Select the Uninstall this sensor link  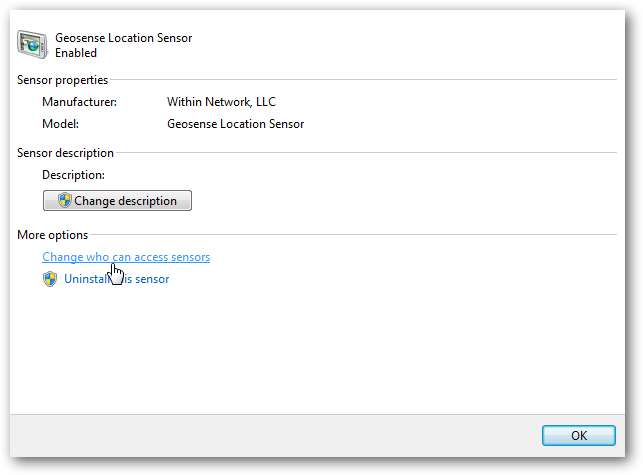117,279
